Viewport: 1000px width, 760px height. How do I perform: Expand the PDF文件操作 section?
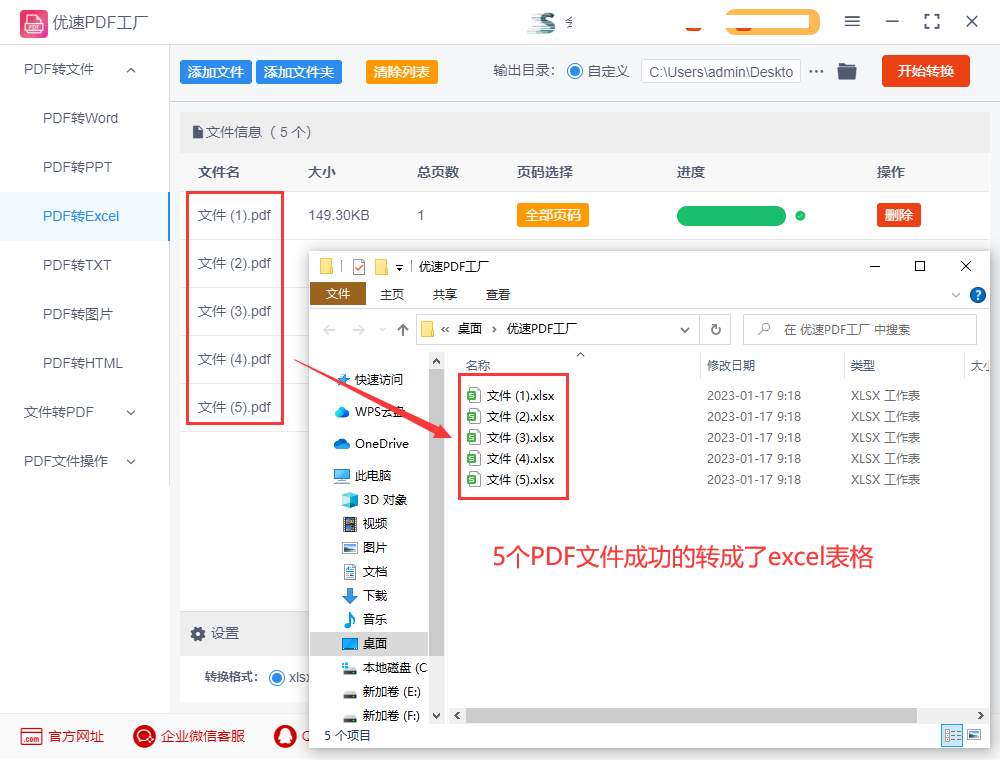131,462
